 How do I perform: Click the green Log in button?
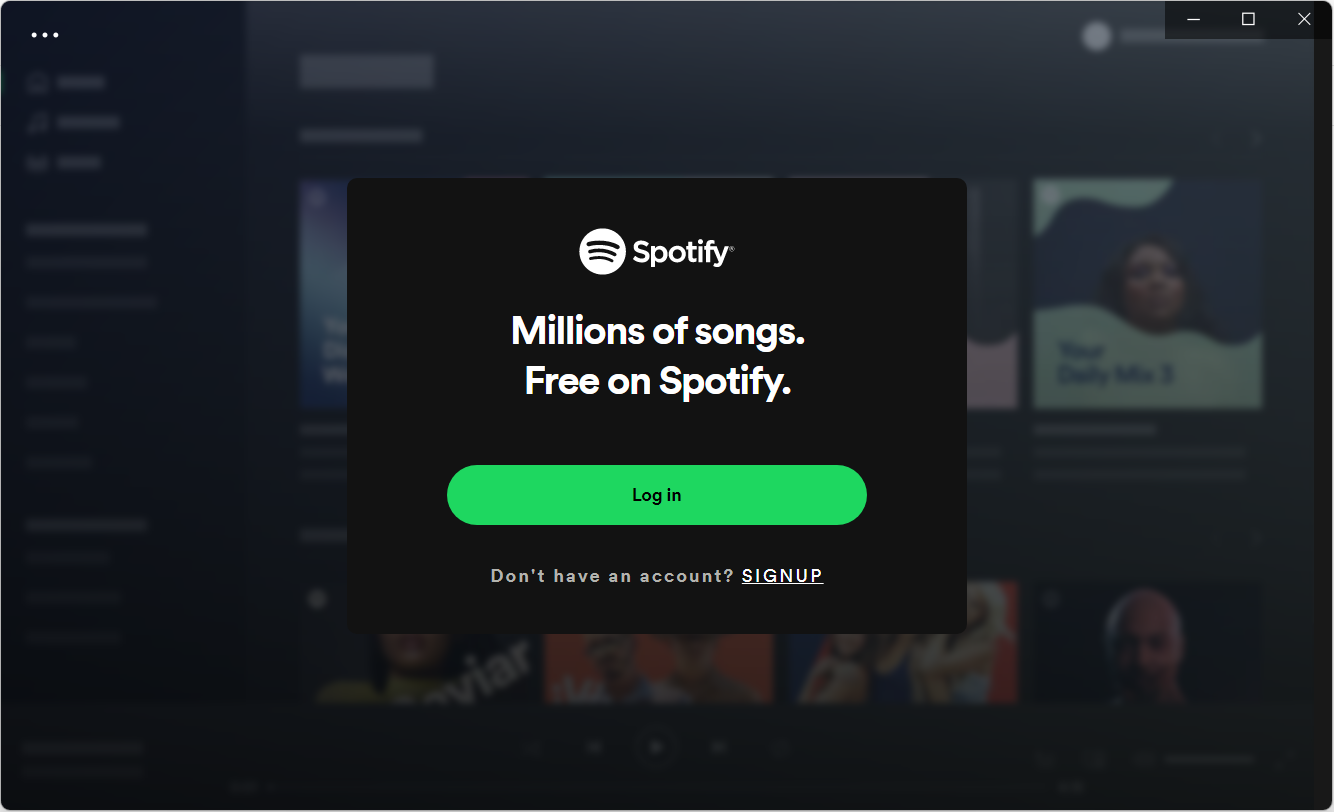coord(656,495)
